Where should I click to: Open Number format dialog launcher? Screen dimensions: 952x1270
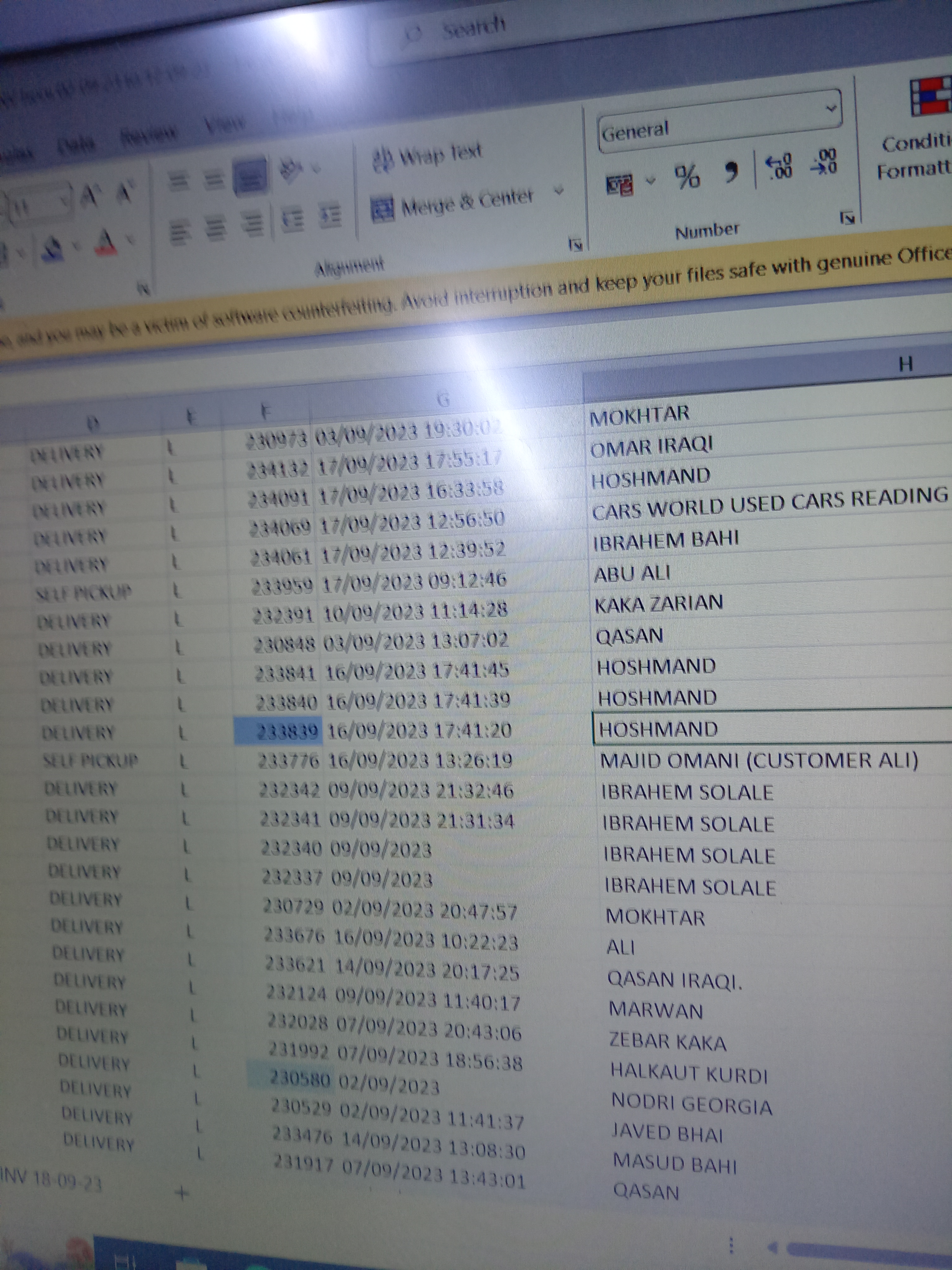click(847, 218)
